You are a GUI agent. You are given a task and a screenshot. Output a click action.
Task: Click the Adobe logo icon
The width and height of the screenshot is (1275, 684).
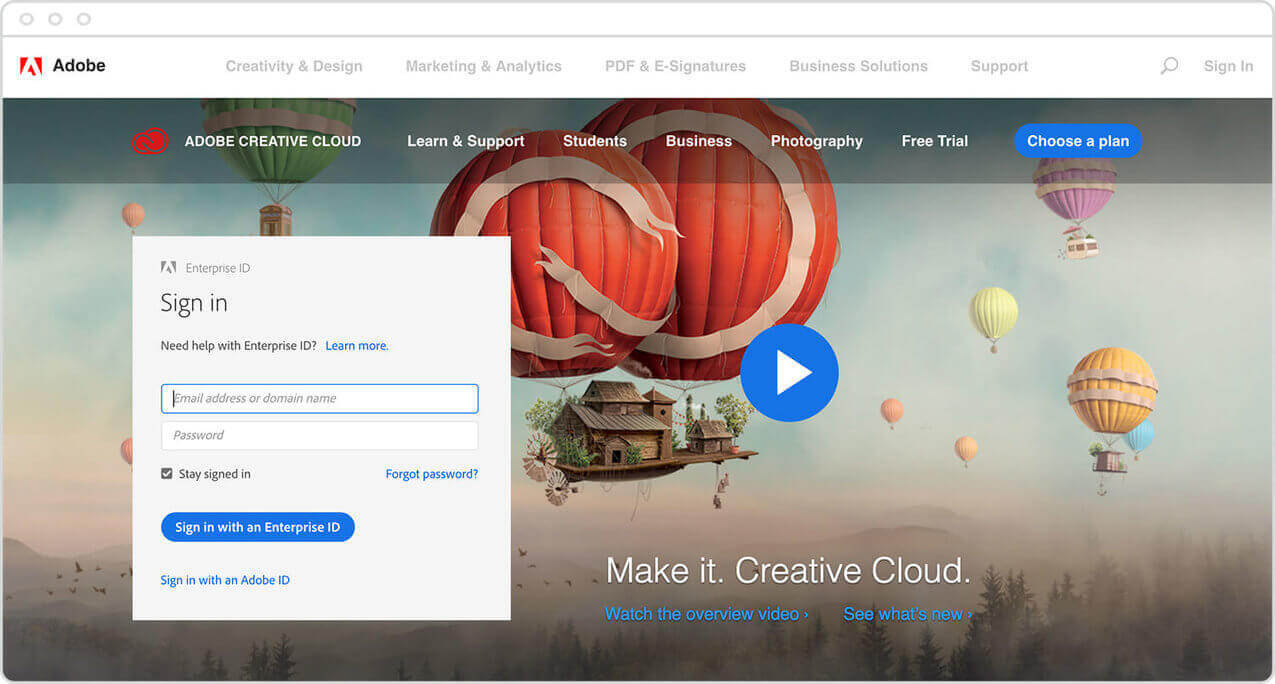point(31,66)
